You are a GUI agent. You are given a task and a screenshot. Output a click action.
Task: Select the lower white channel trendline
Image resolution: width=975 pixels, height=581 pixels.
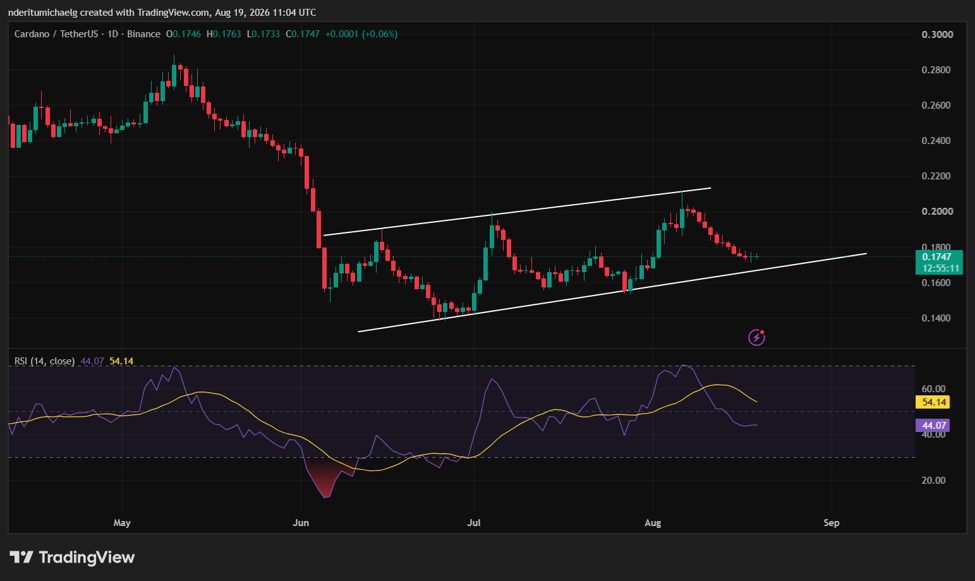tap(612, 292)
